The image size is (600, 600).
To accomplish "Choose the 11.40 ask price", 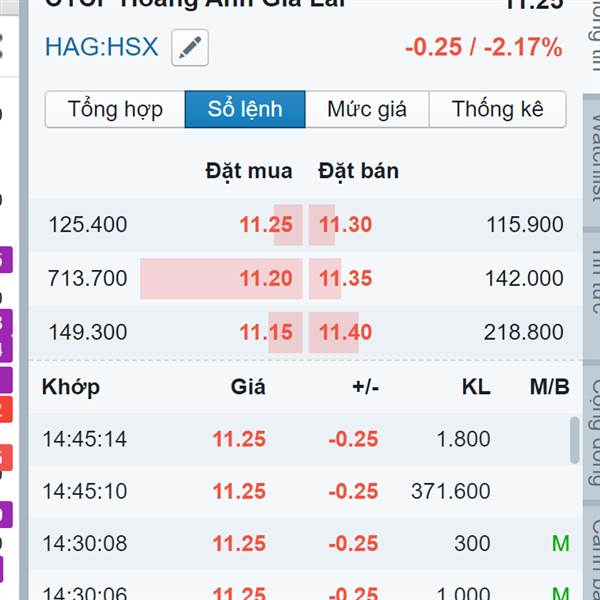I will click(345, 332).
